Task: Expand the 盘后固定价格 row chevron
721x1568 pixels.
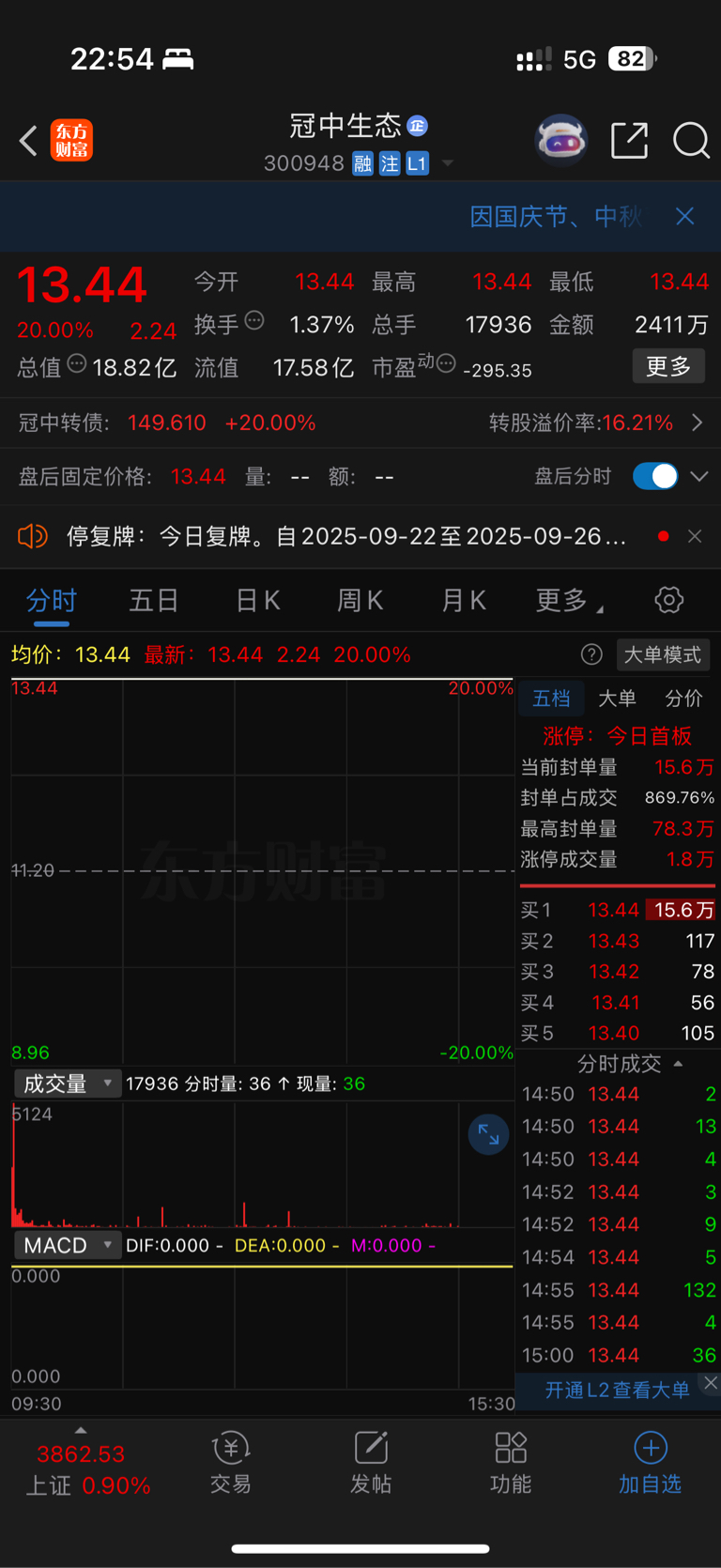Action: click(699, 476)
